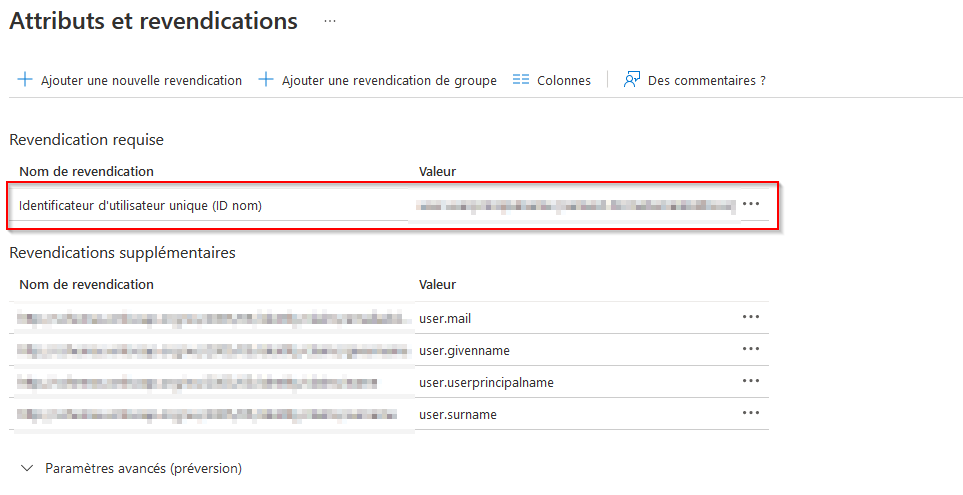Click Ajouter une nouvelle revendication

130,80
